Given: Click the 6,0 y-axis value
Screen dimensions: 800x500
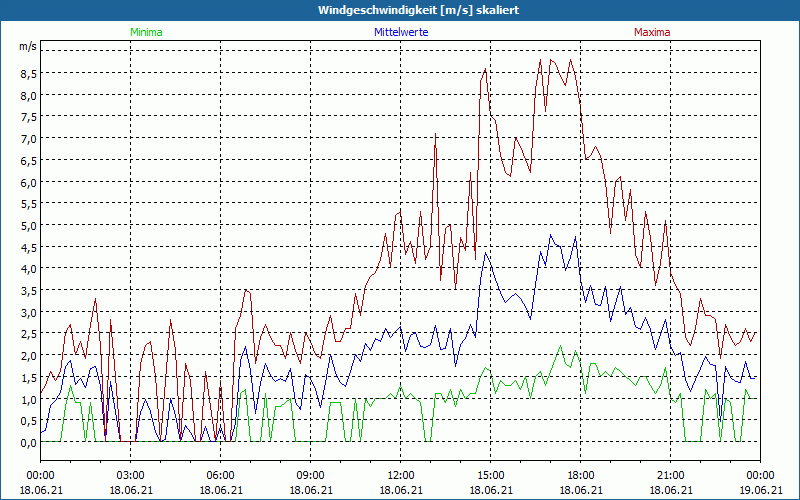Looking at the screenshot, I should 28,182.
